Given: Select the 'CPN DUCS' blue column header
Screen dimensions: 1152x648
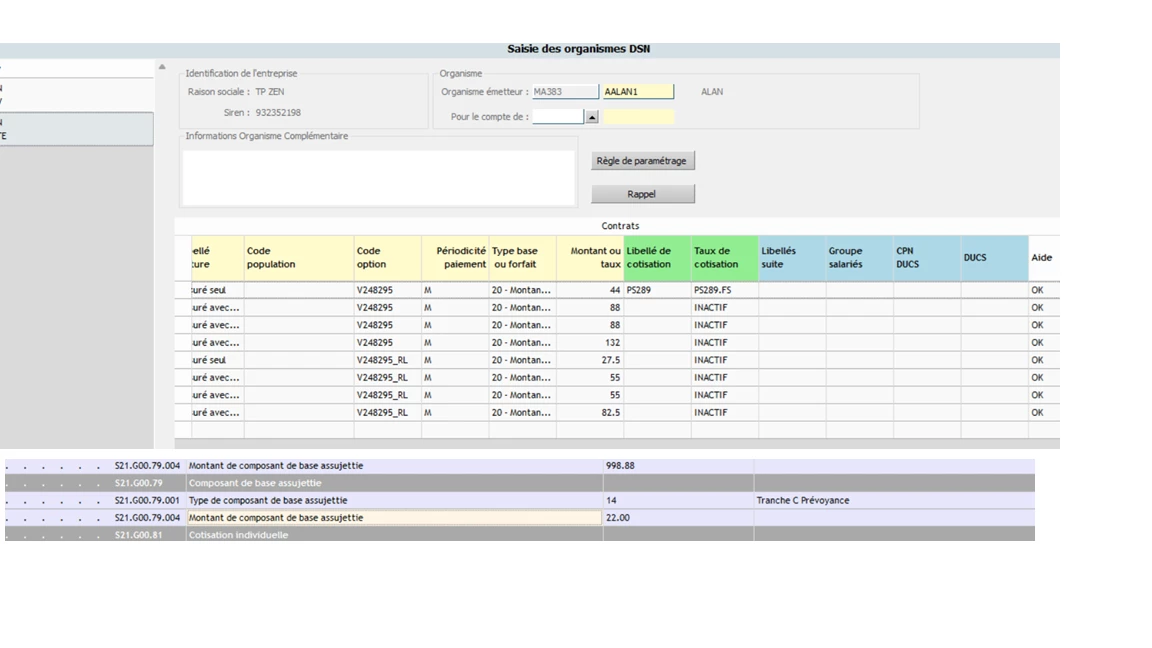Looking at the screenshot, I should pyautogui.click(x=926, y=258).
